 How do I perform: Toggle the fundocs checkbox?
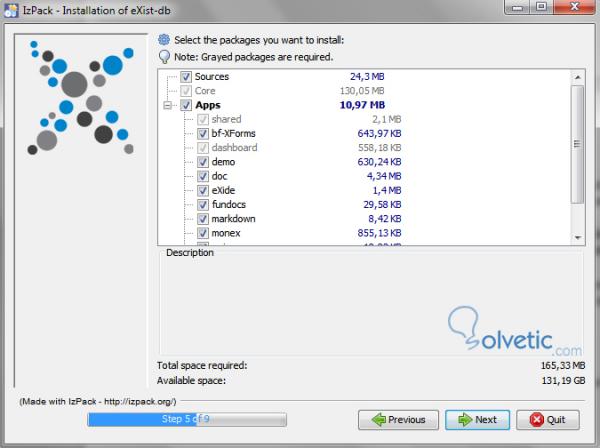[x=203, y=205]
